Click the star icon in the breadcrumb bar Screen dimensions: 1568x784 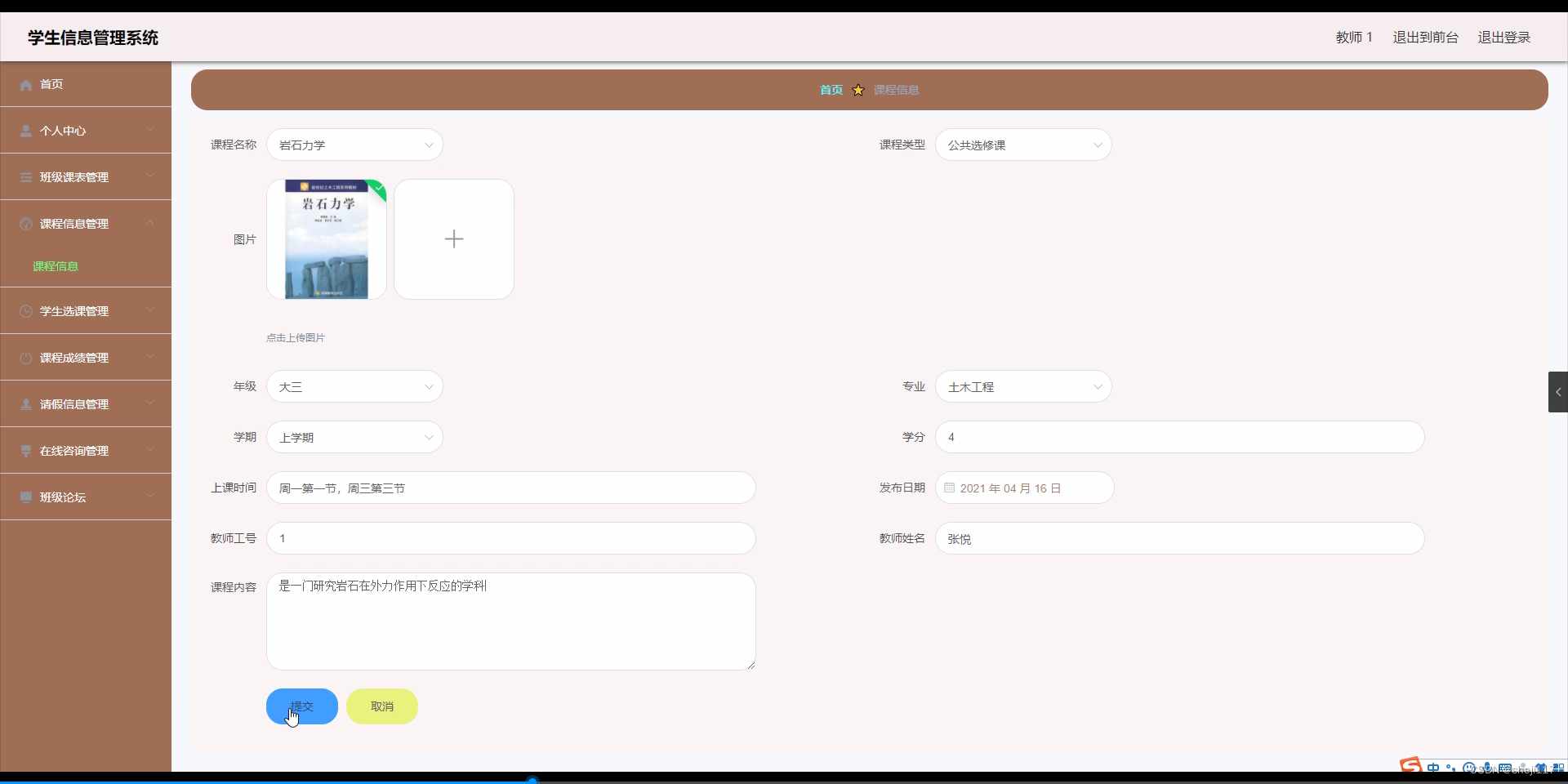point(858,90)
